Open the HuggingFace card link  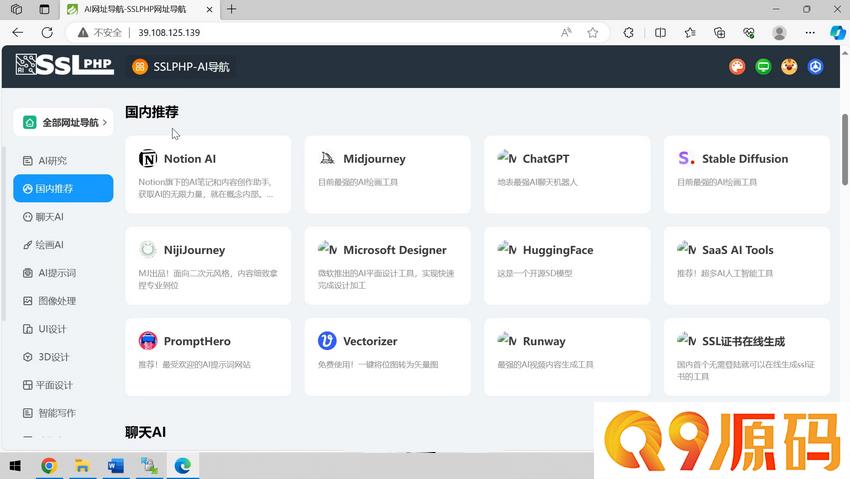coord(567,266)
